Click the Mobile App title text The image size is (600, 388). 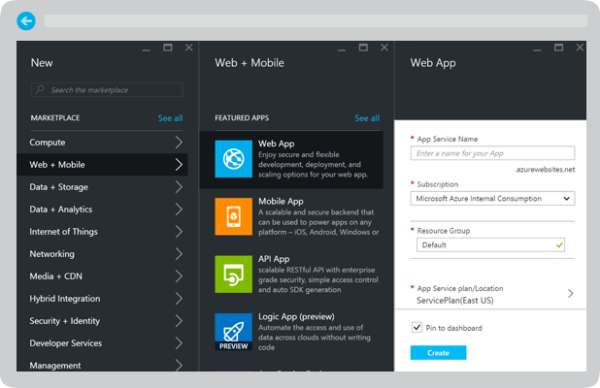(x=280, y=201)
